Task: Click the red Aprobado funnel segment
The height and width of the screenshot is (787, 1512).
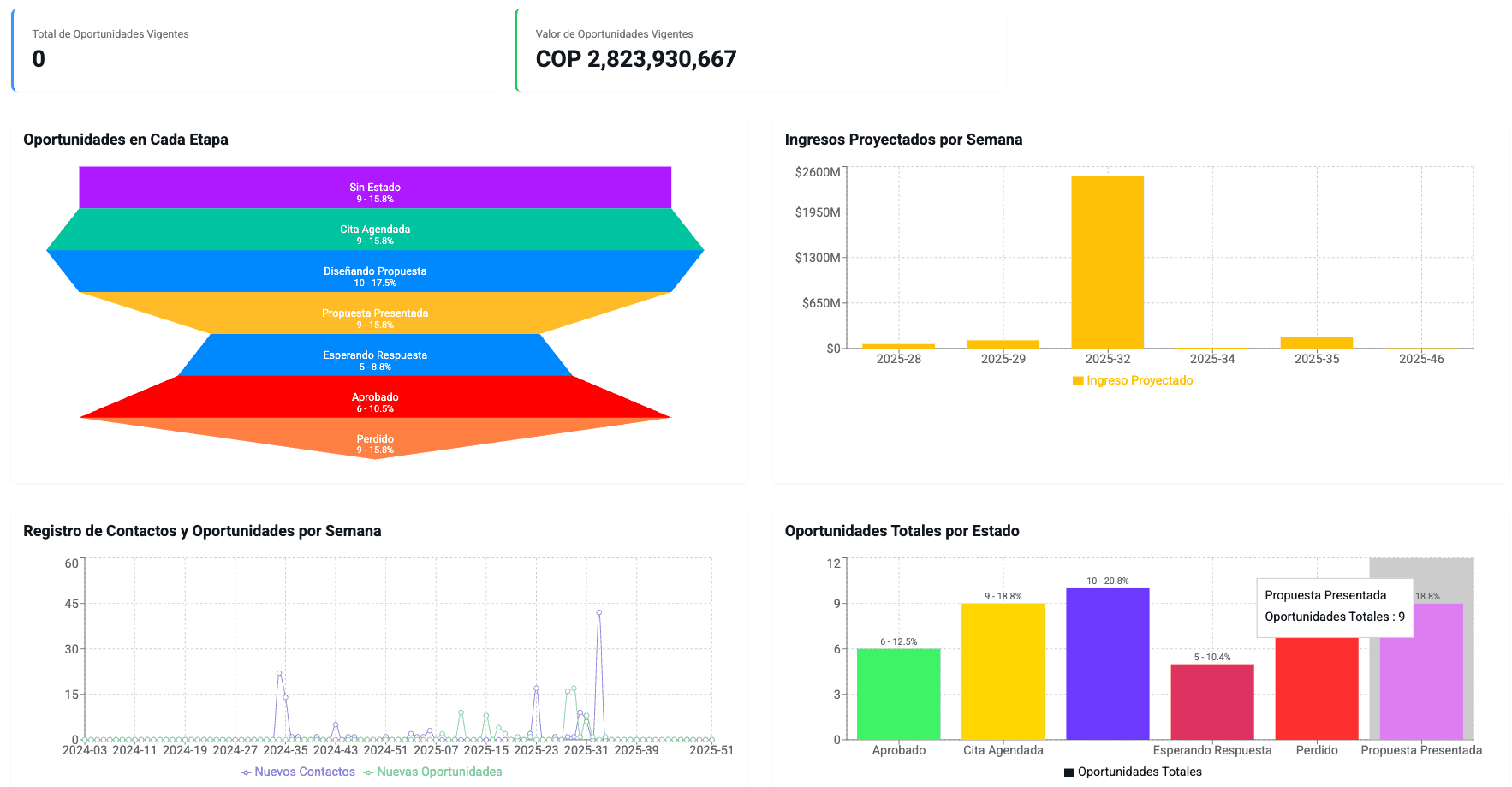Action: pyautogui.click(x=375, y=397)
